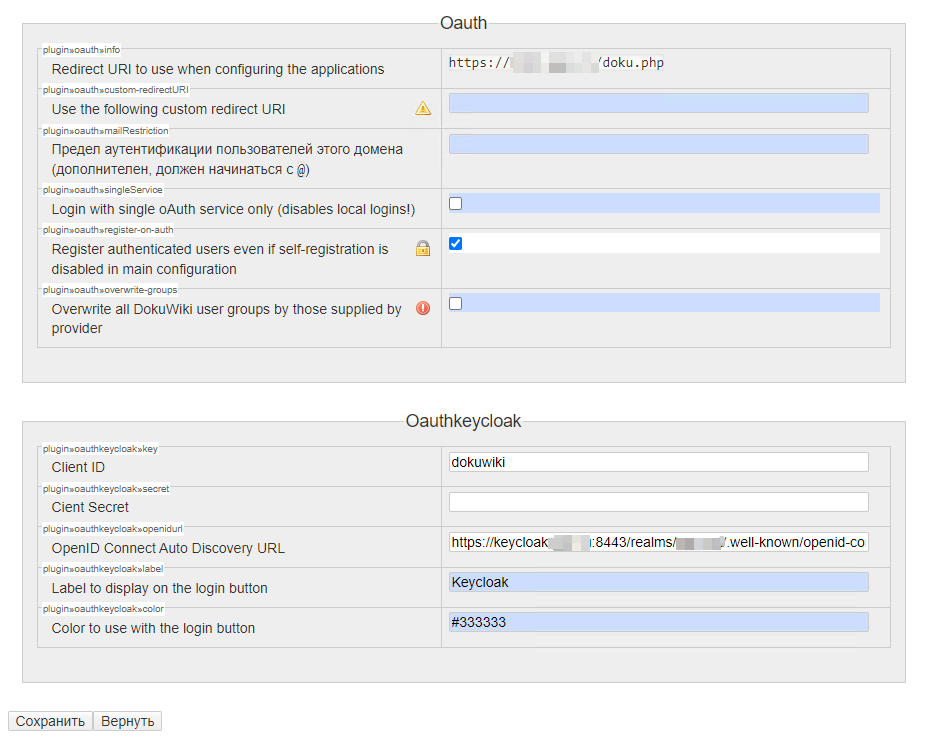The height and width of the screenshot is (752, 929).
Task: Click the redirect URI doku.php code text
Action: pos(556,63)
